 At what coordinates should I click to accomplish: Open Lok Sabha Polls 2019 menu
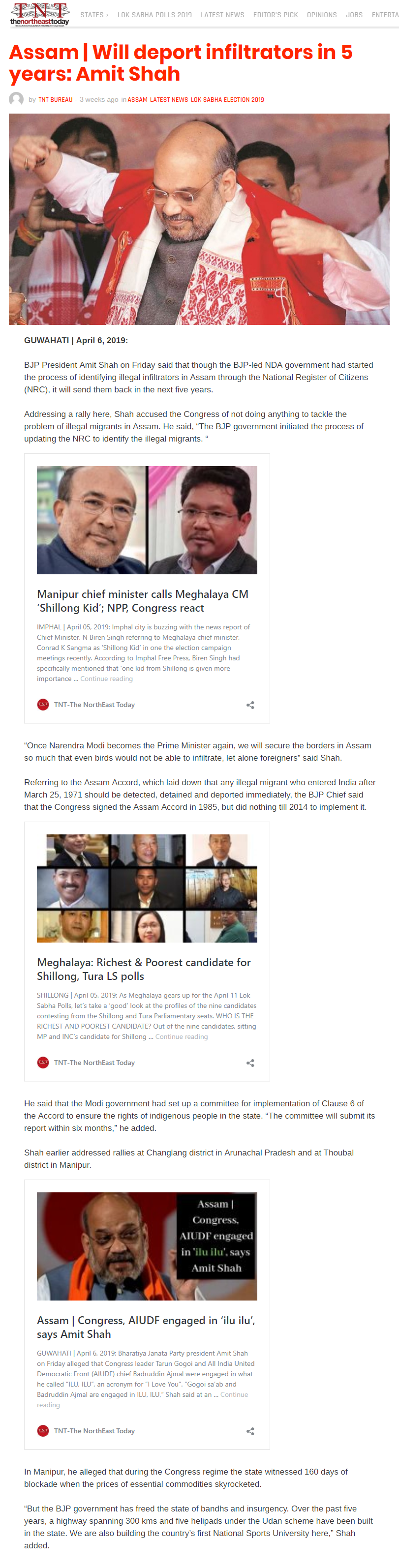point(154,15)
